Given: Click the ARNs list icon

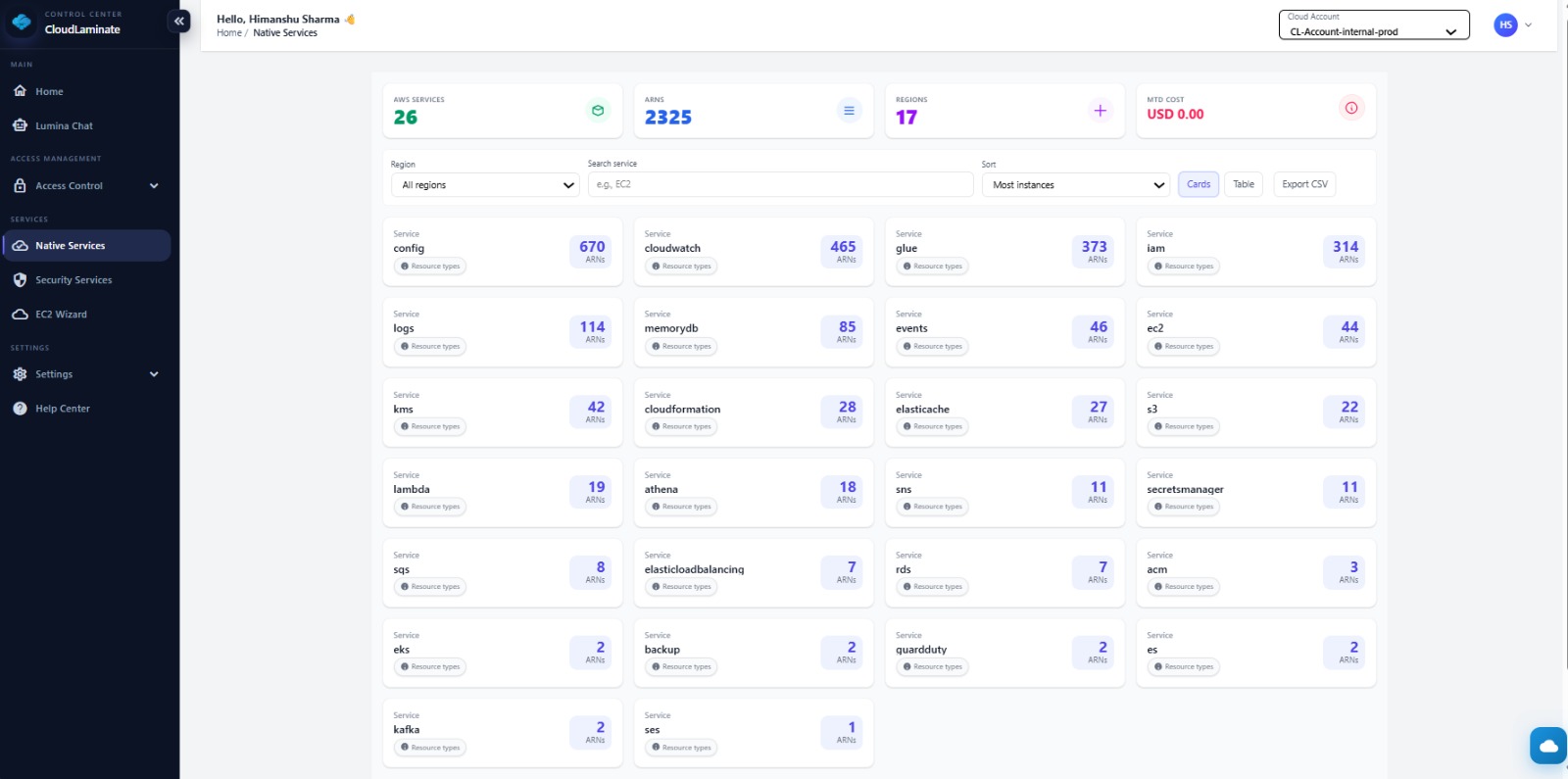Looking at the screenshot, I should click(x=849, y=111).
